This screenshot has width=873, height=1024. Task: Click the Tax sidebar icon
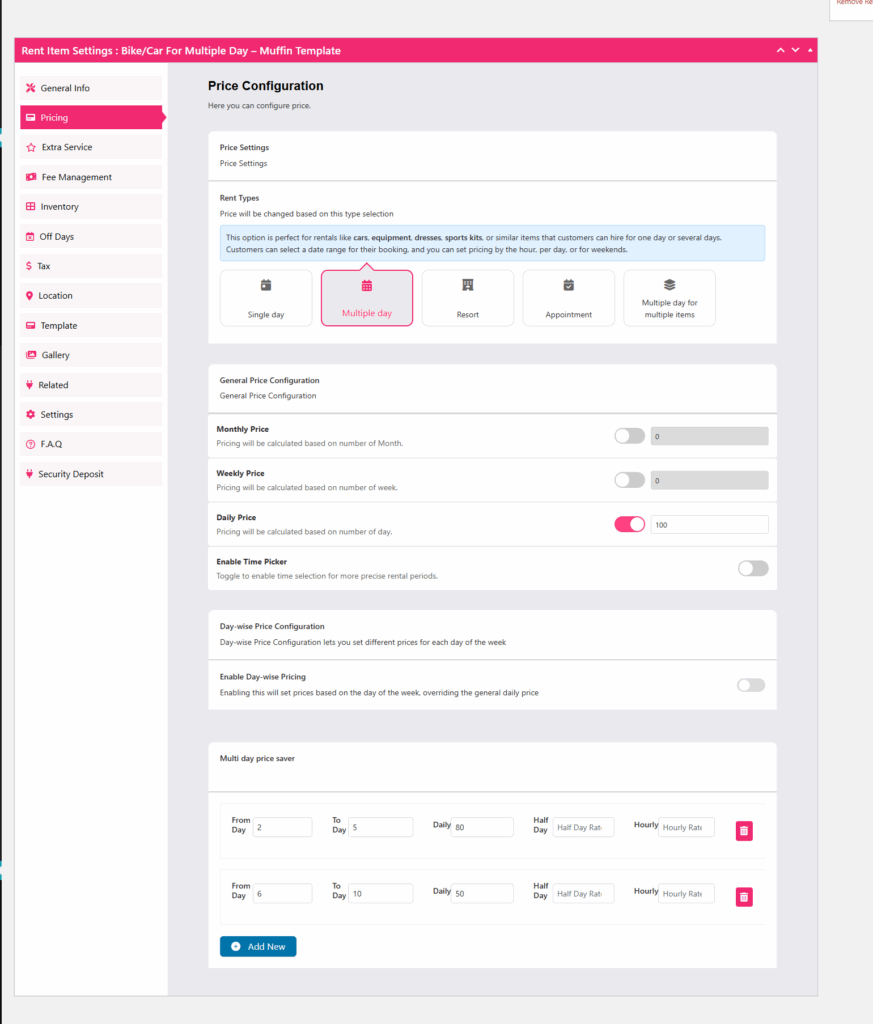click(x=31, y=266)
